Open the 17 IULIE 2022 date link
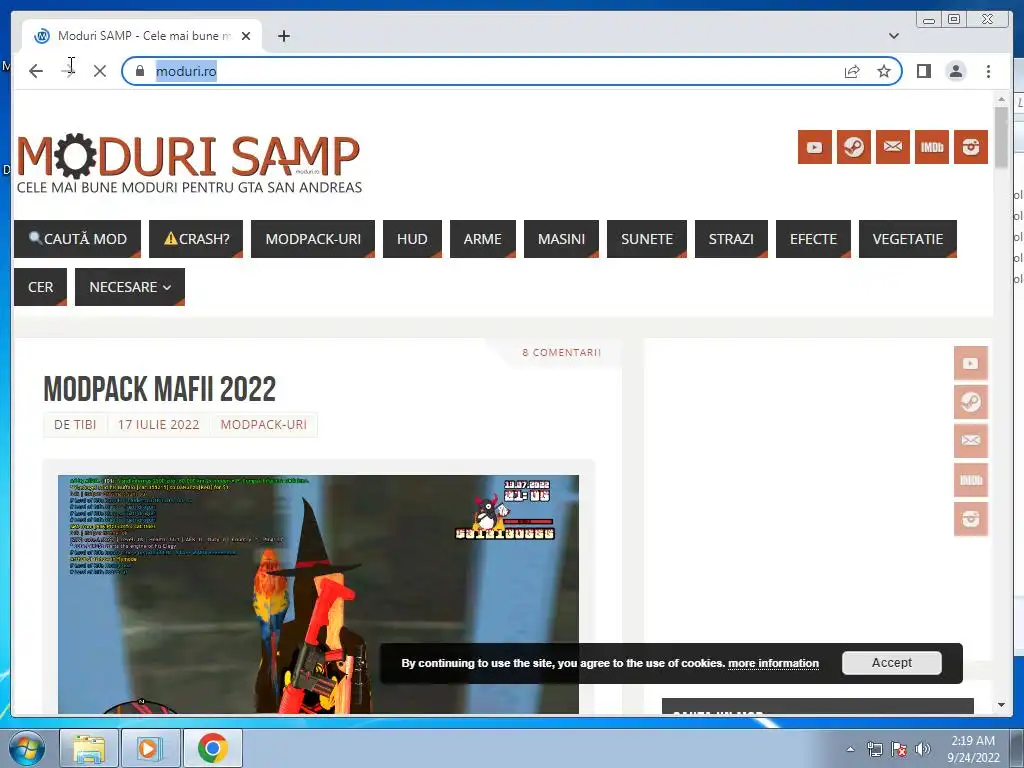Image resolution: width=1024 pixels, height=768 pixels. point(159,424)
